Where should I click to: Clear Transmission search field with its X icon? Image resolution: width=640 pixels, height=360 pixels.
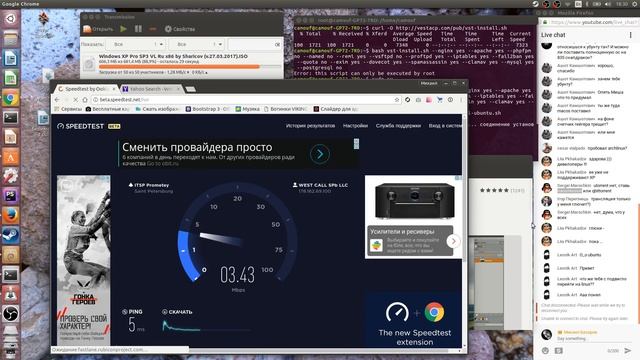click(x=278, y=44)
